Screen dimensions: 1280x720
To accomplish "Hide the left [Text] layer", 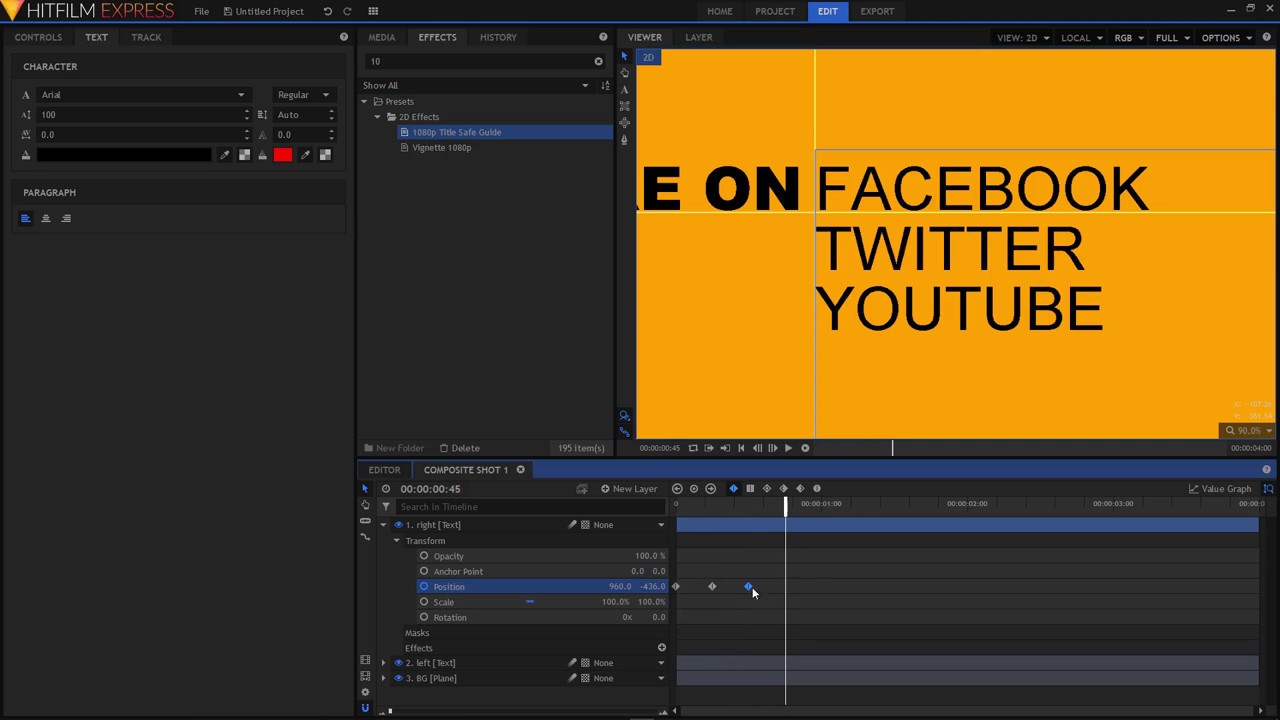I will click(x=398, y=663).
